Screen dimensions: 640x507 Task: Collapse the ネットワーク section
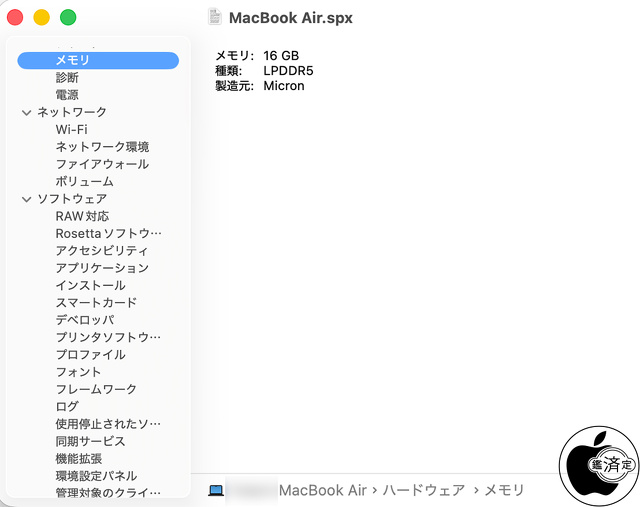[x=26, y=113]
